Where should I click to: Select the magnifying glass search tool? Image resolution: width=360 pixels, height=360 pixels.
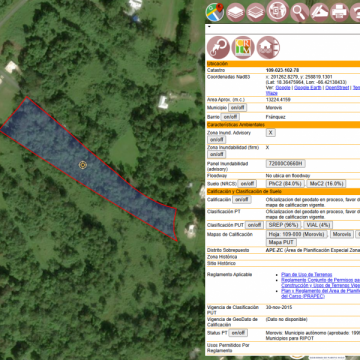tap(299, 13)
